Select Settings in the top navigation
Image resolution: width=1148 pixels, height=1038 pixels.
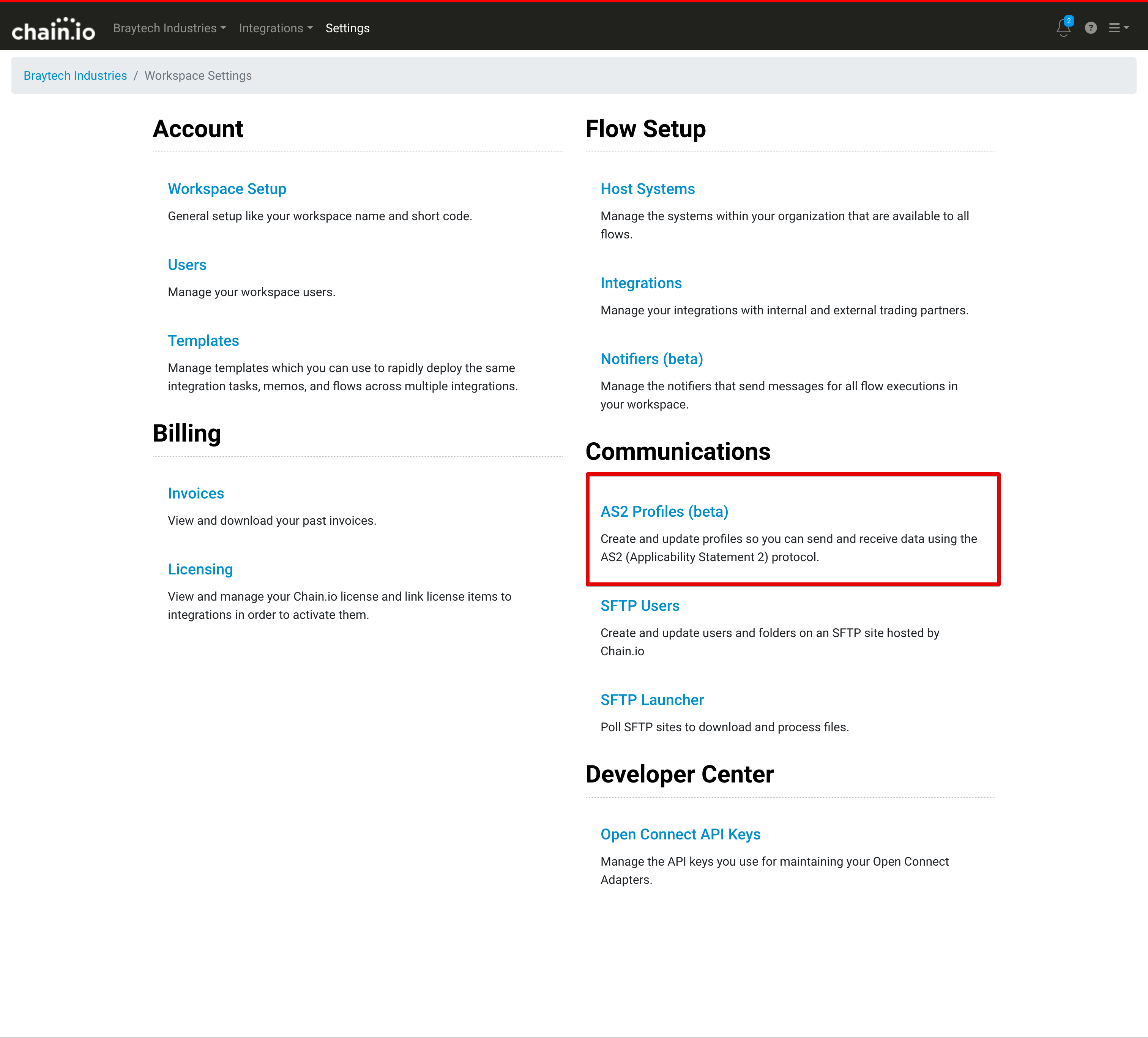pos(347,28)
